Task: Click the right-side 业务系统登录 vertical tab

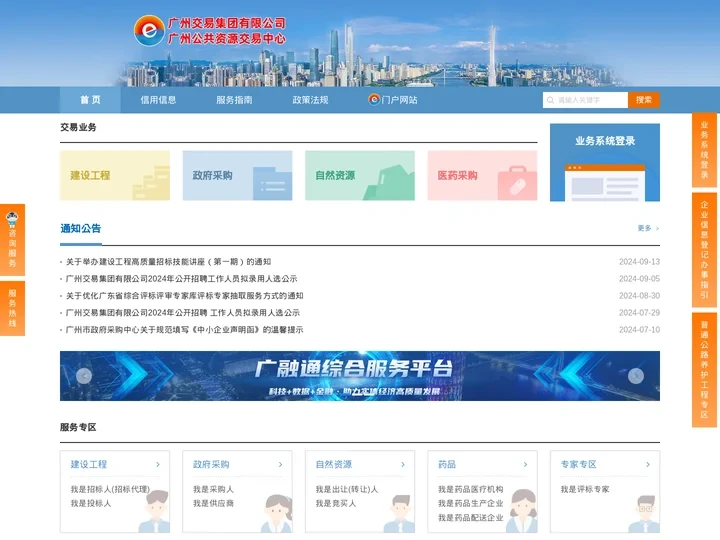Action: [704, 150]
